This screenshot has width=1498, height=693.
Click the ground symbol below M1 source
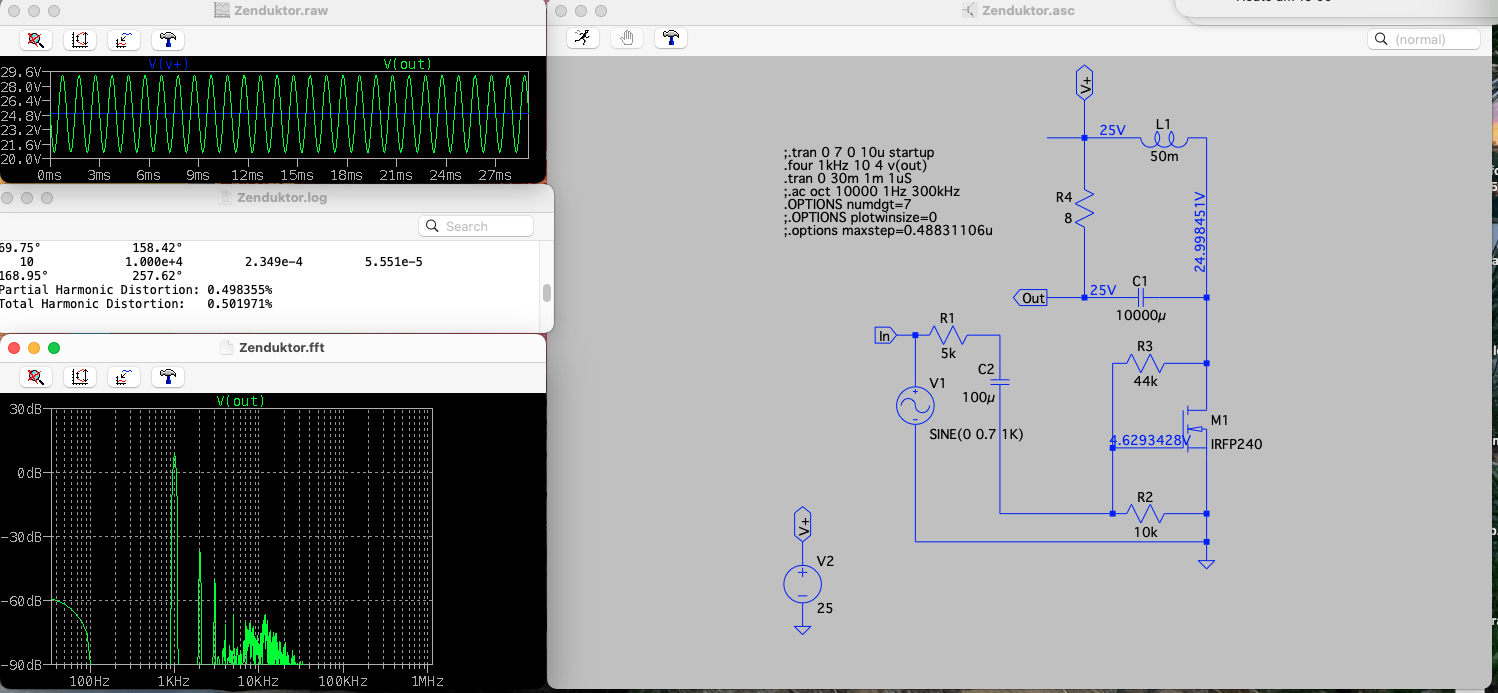[1207, 563]
